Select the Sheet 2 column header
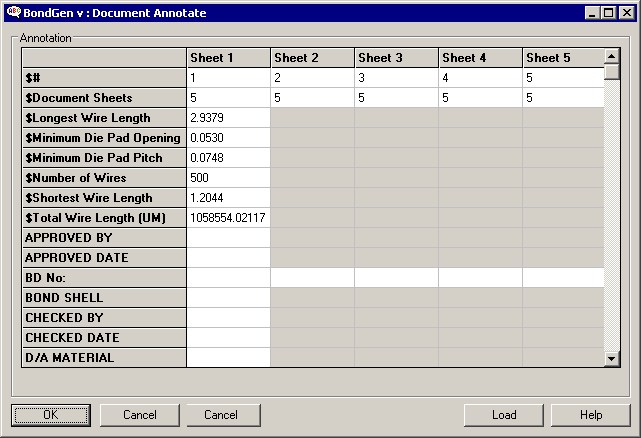The width and height of the screenshot is (641, 438). point(312,58)
